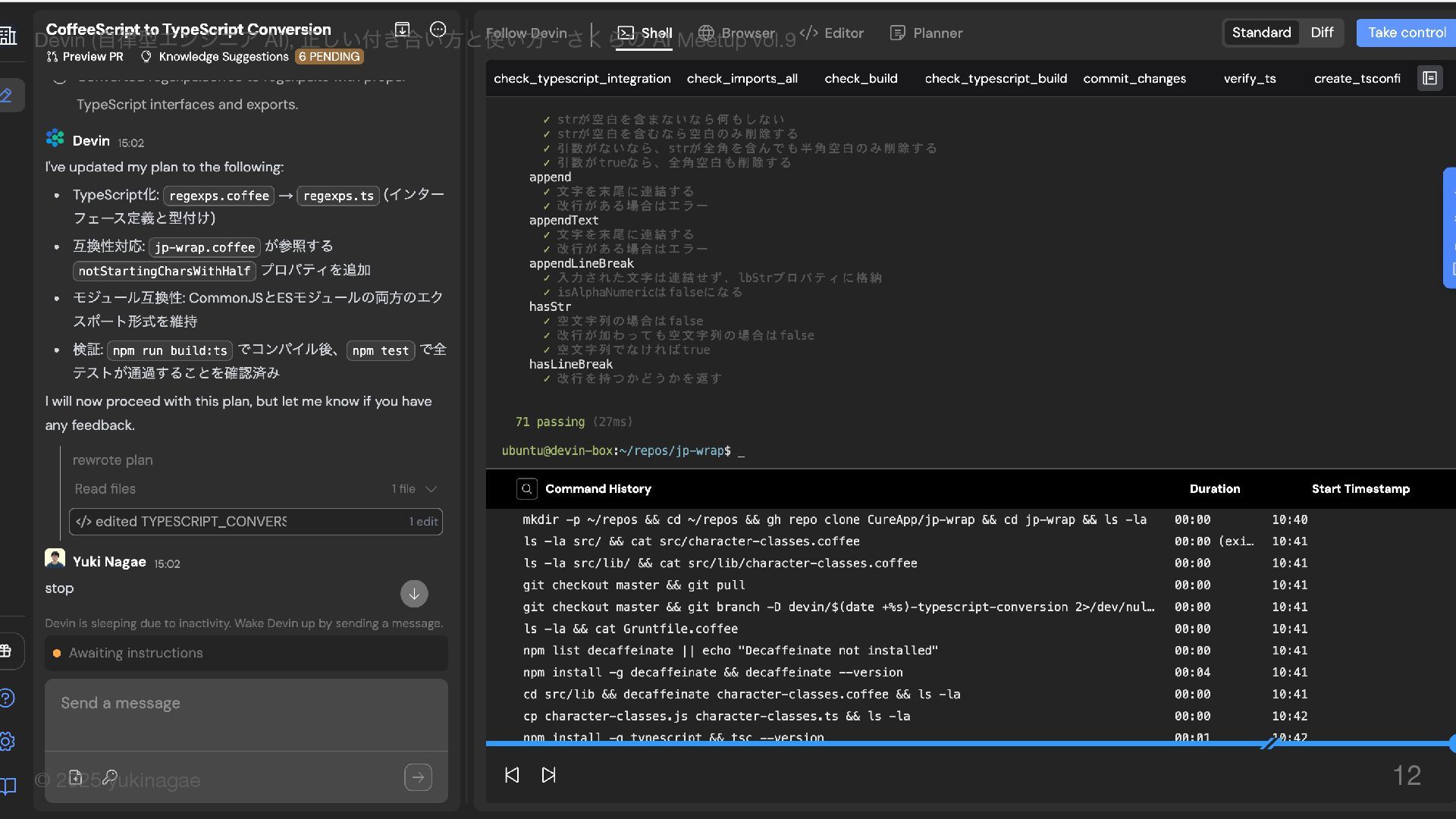This screenshot has width=1456, height=819.
Task: Click the scroll-to-bottom arrow in chat
Action: click(x=414, y=594)
